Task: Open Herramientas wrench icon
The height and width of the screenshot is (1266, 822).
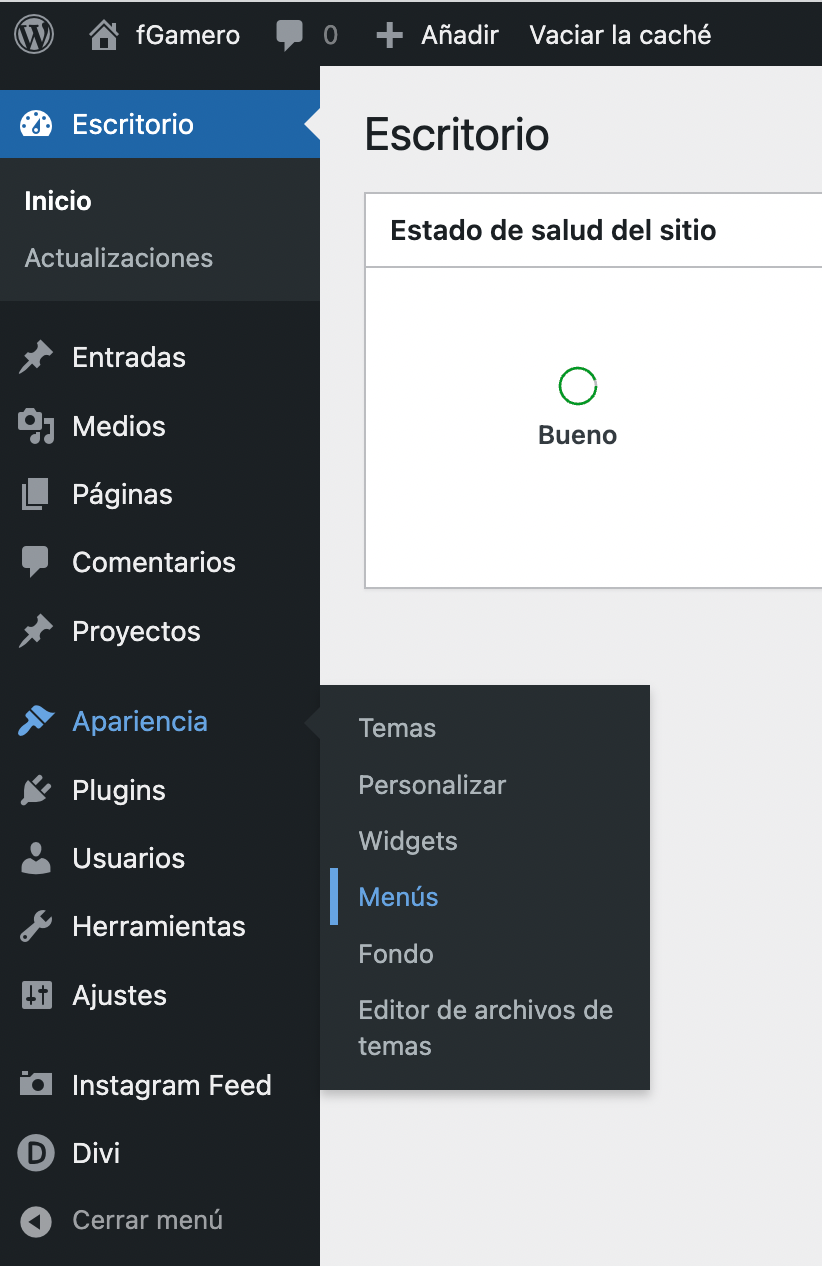Action: (x=36, y=927)
